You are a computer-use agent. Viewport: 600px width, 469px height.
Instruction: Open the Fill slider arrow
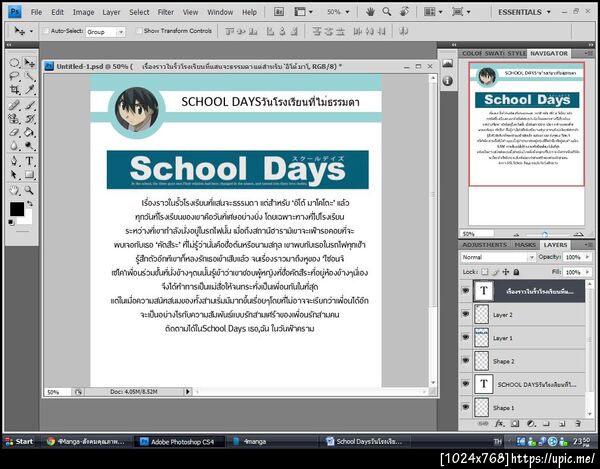(588, 272)
